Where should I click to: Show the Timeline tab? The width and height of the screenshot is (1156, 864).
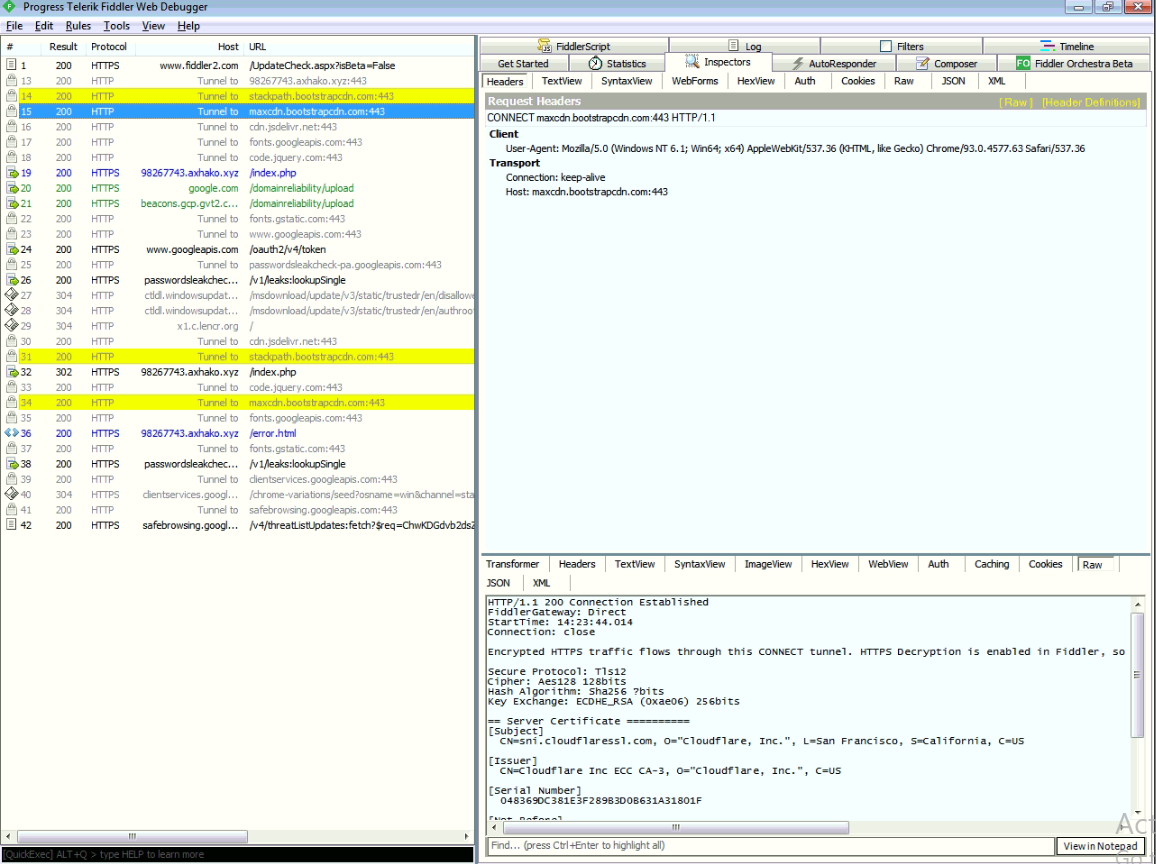click(1067, 46)
